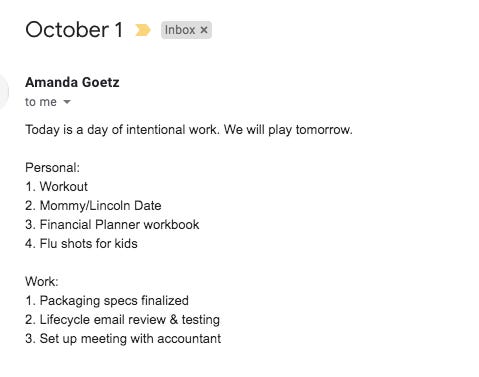Click the Inbox label chip
Viewport: 479px width, 377px height.
click(x=186, y=30)
